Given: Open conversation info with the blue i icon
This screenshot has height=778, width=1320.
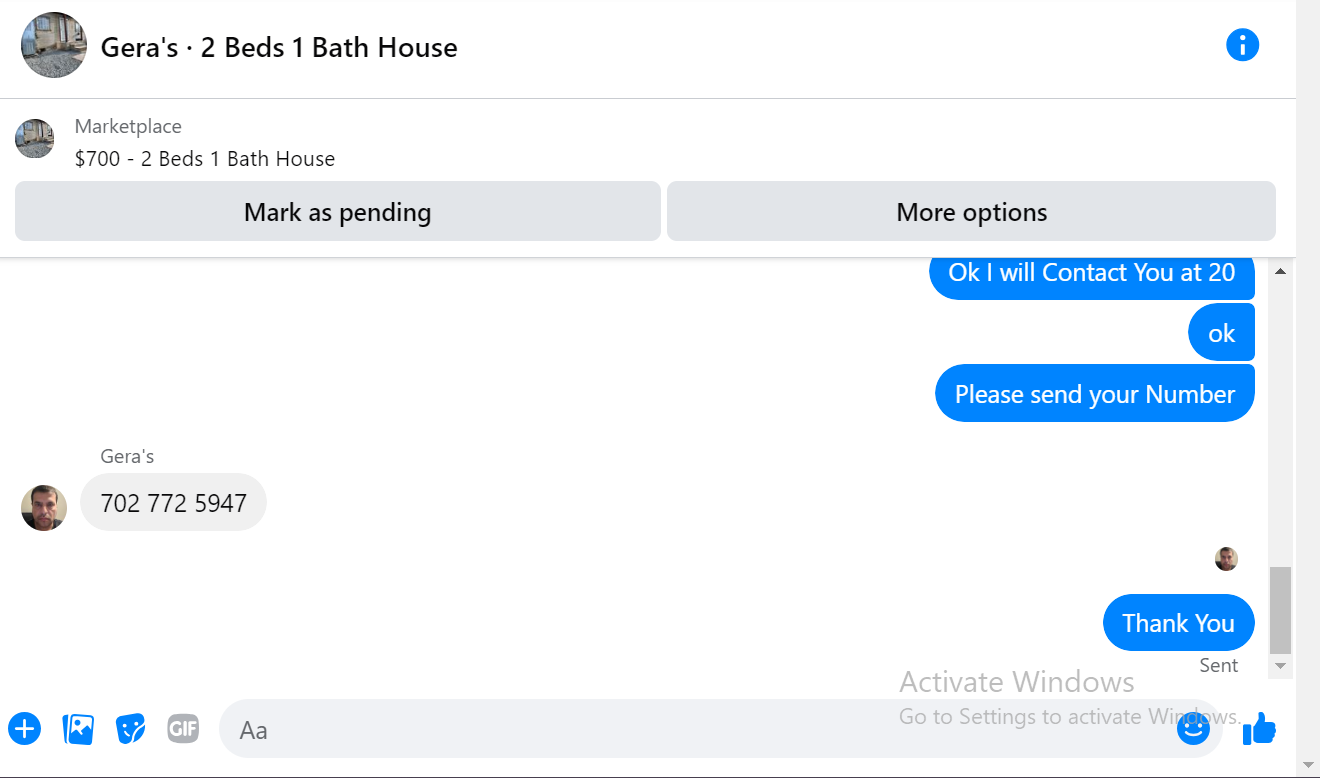Looking at the screenshot, I should tap(1242, 45).
